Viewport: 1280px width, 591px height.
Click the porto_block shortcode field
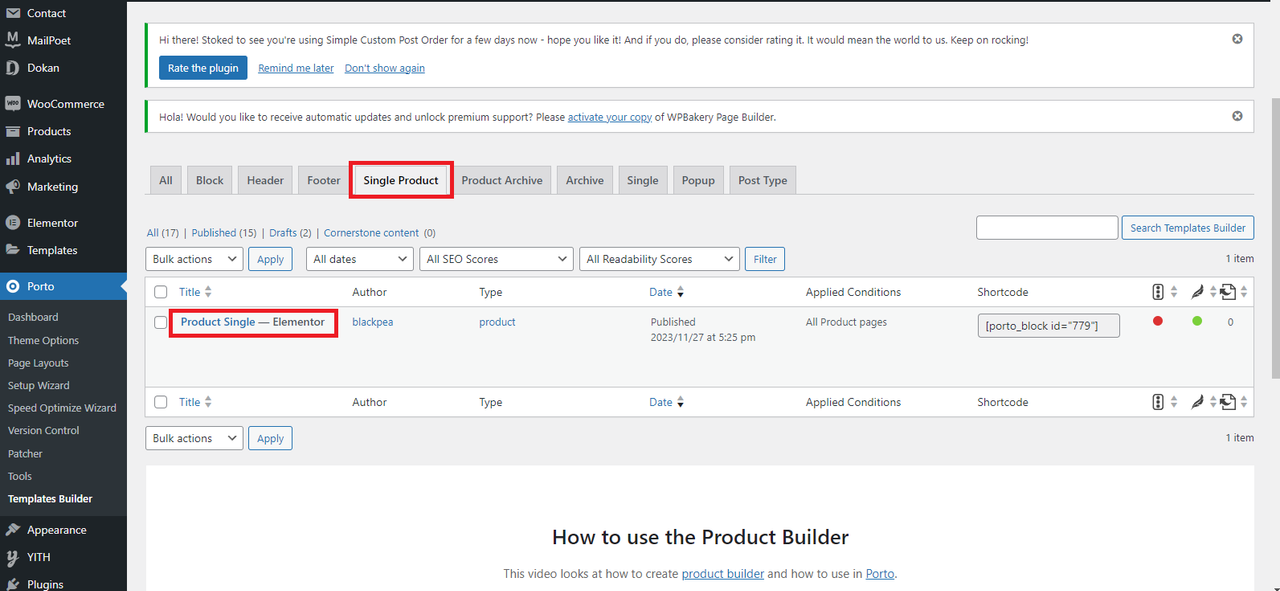click(1049, 326)
